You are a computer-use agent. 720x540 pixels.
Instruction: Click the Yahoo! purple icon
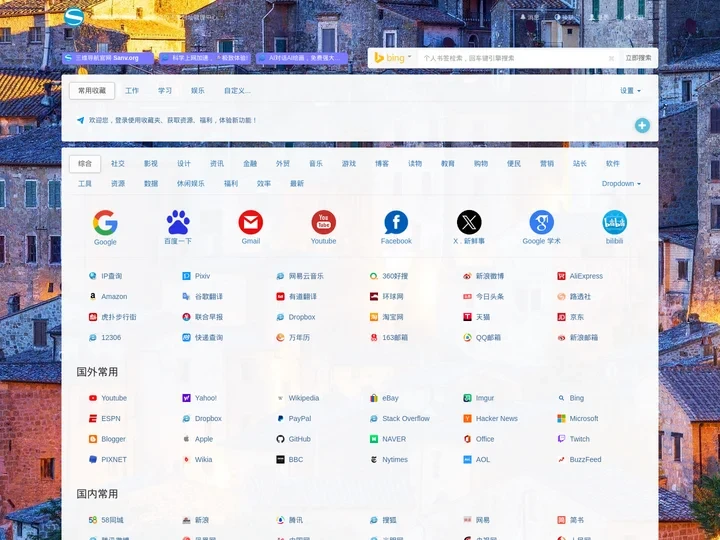pyautogui.click(x=186, y=398)
